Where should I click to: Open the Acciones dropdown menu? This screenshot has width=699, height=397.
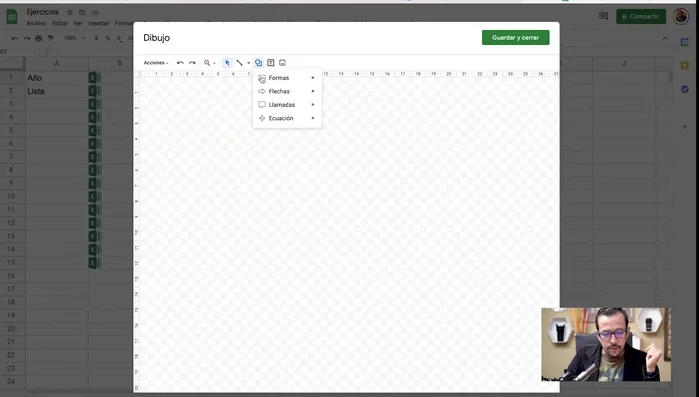(156, 63)
